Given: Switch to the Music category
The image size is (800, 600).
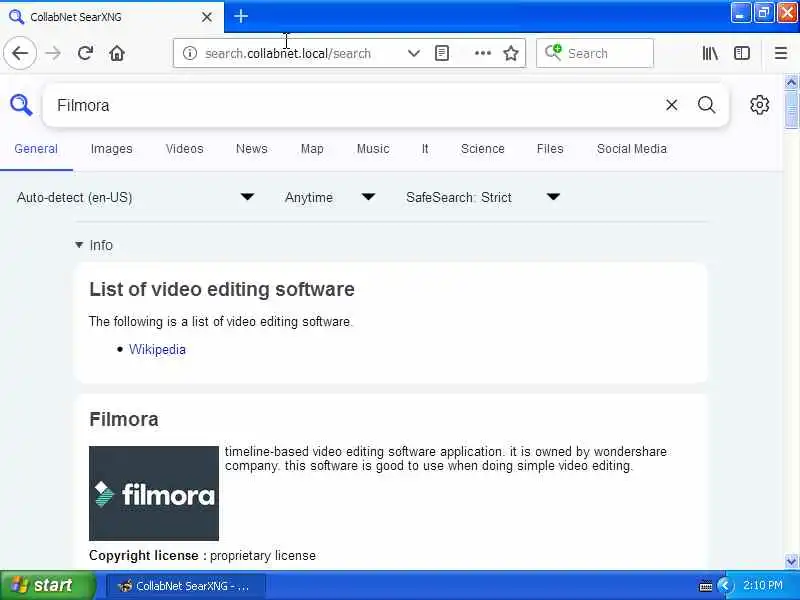Looking at the screenshot, I should coord(373,148).
